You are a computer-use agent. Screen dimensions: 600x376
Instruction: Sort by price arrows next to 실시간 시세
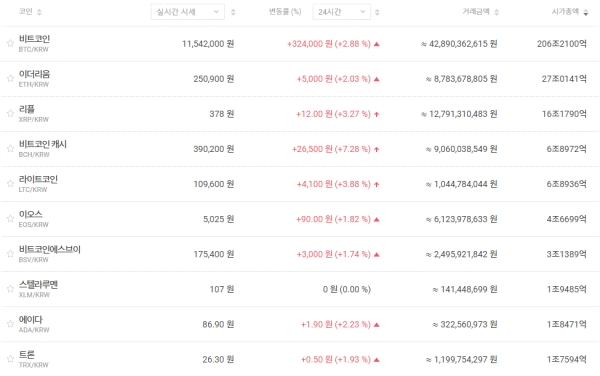(233, 12)
